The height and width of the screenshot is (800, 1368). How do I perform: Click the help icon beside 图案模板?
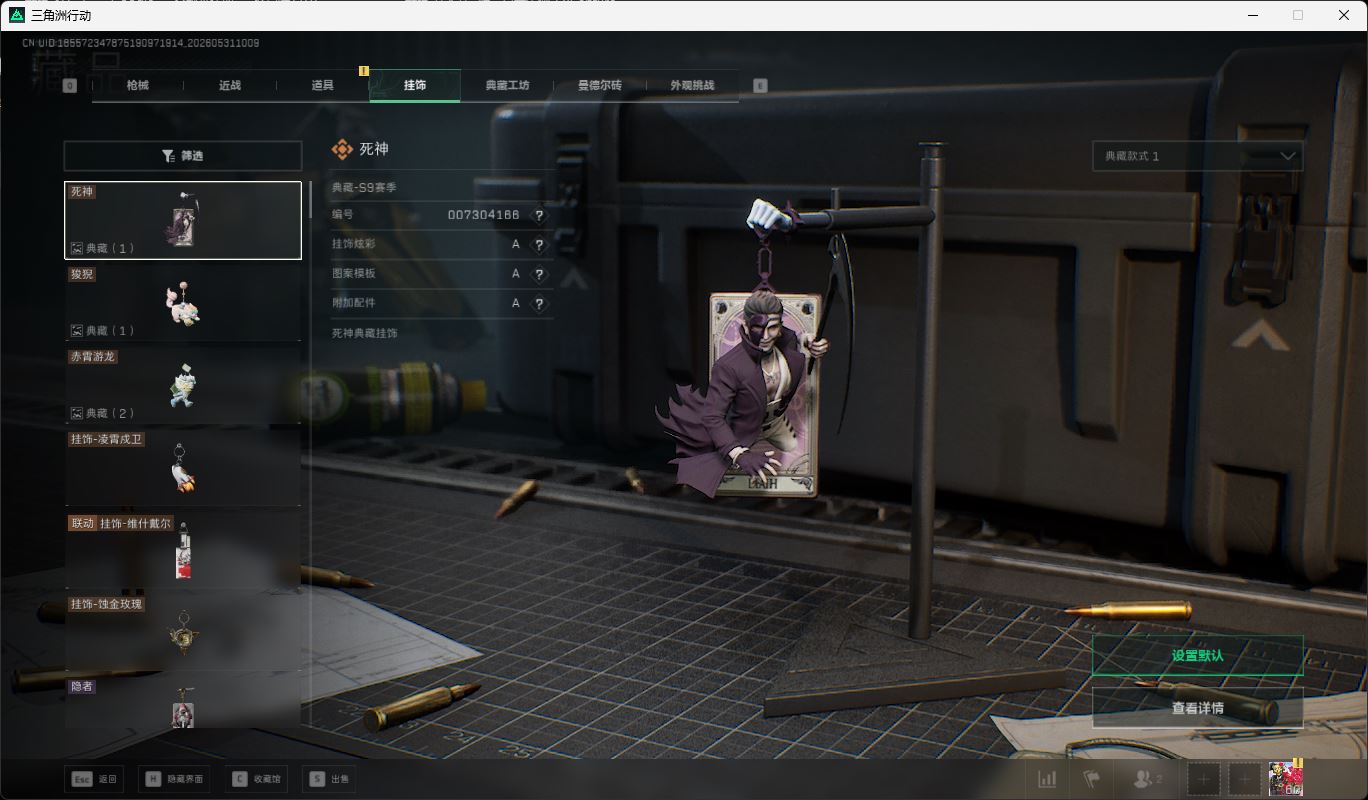(539, 274)
